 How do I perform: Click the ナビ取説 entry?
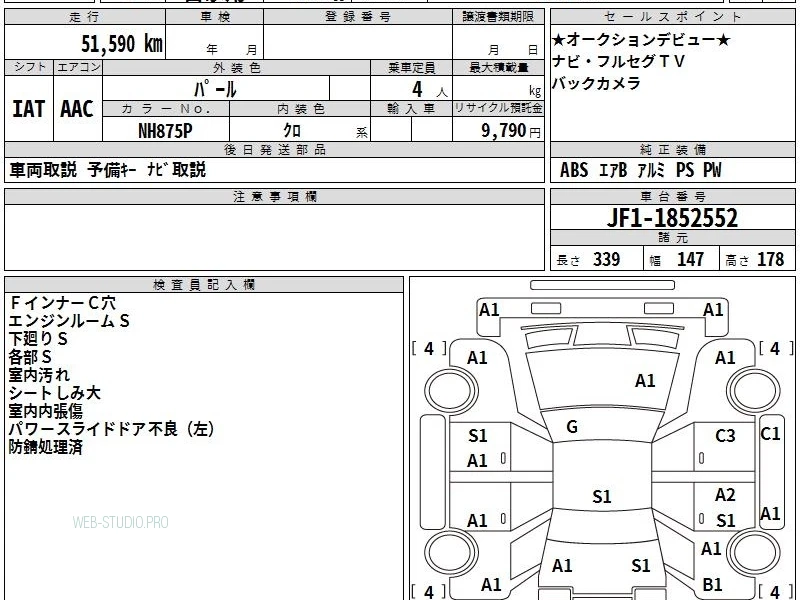point(177,170)
